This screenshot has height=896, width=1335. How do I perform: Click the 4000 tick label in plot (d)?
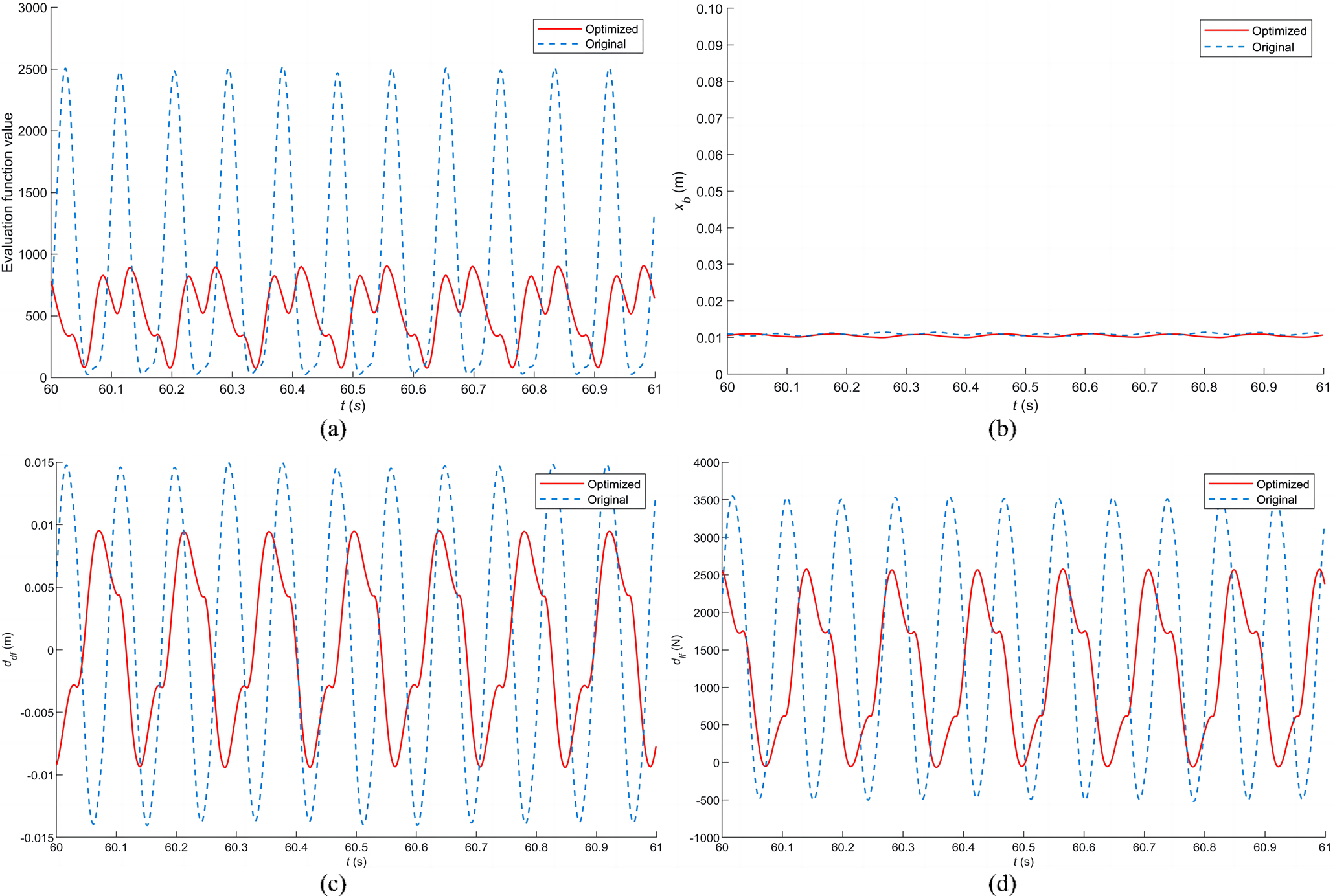(x=706, y=463)
